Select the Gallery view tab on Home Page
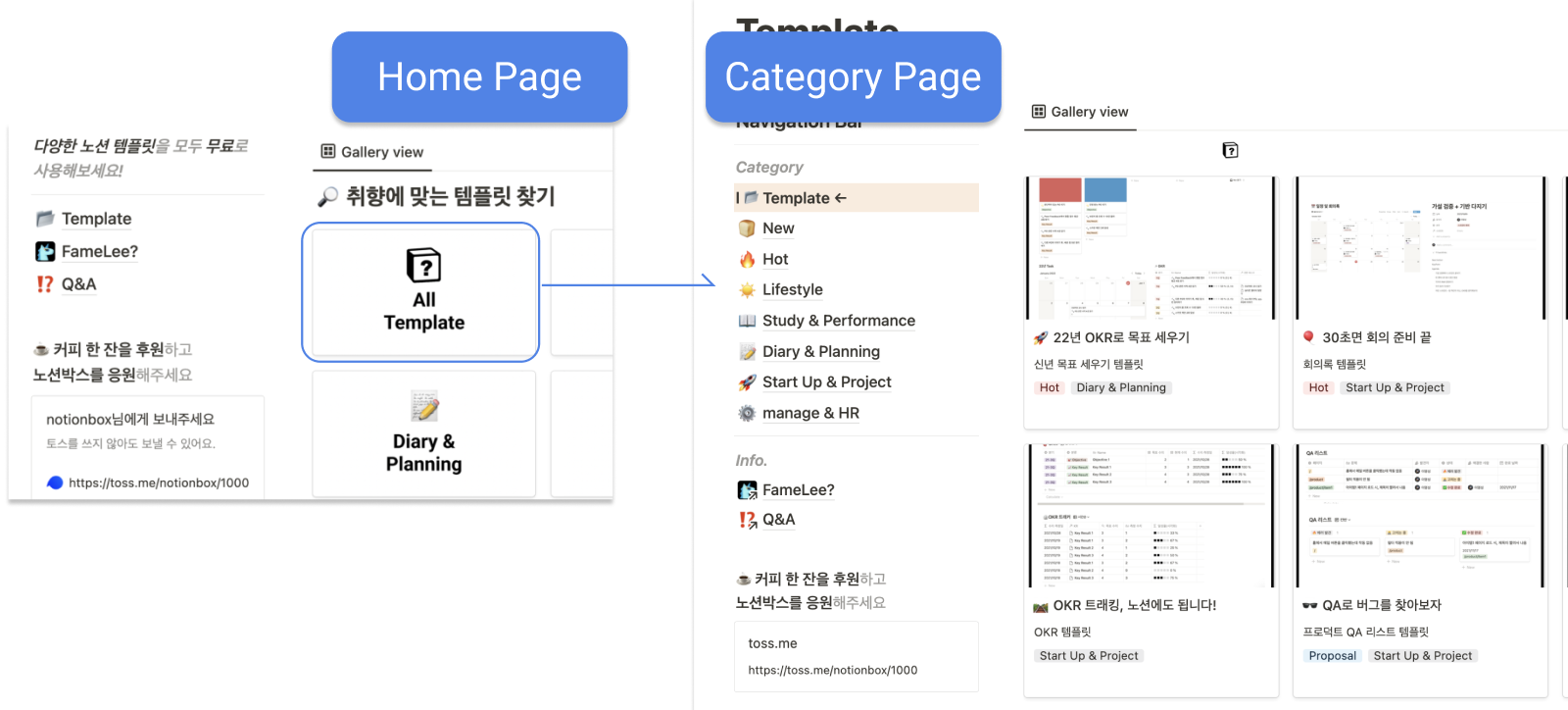 tap(372, 152)
